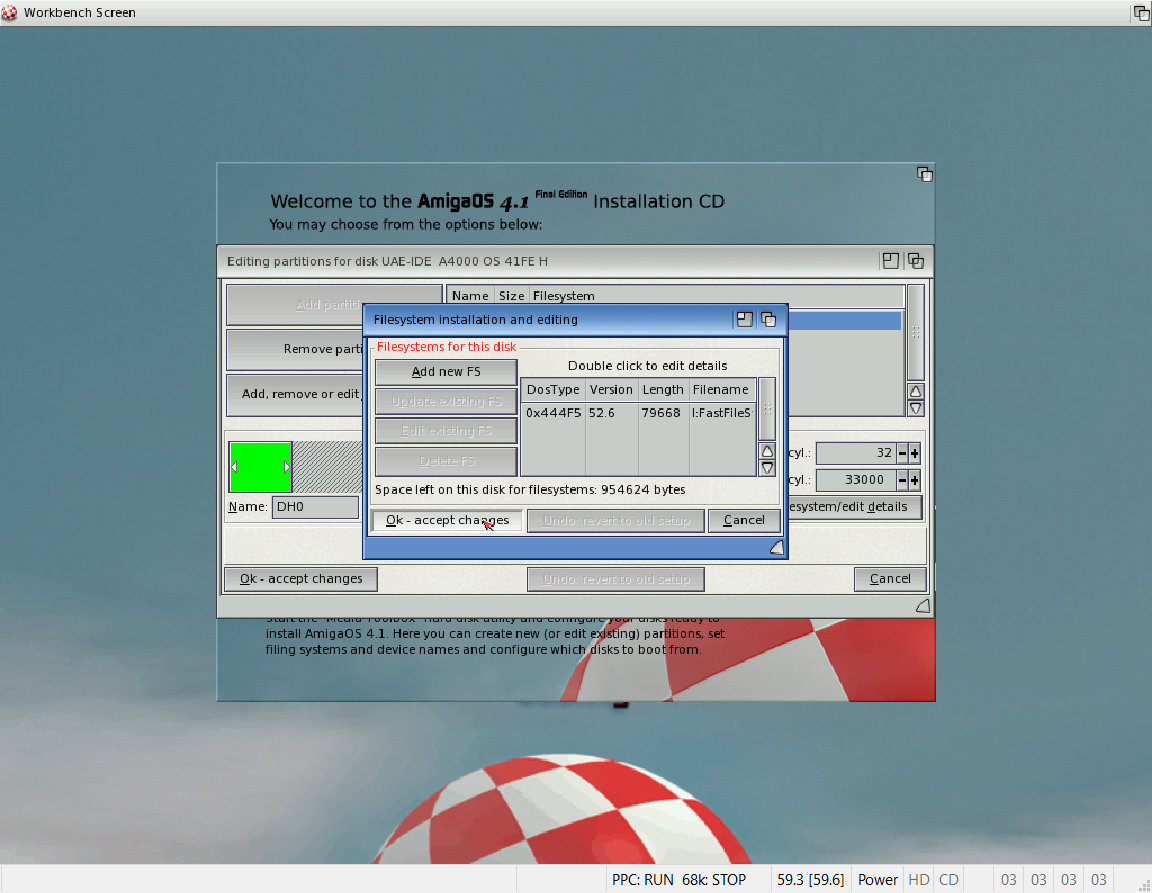
Task: Select the I:FastFileS filename cell
Action: click(721, 413)
